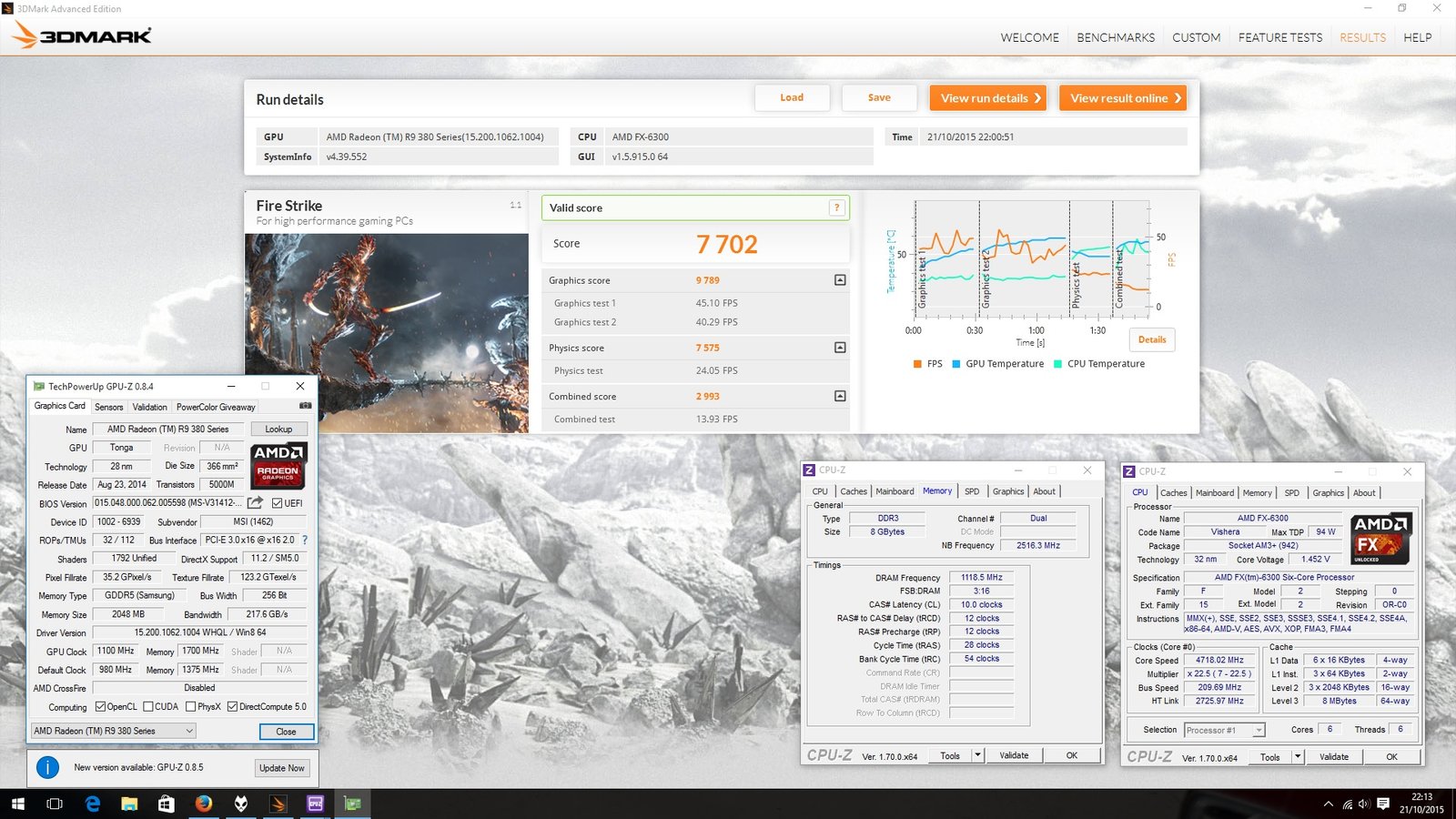Enable the CUDA checkbox
1456x819 pixels.
pos(148,707)
